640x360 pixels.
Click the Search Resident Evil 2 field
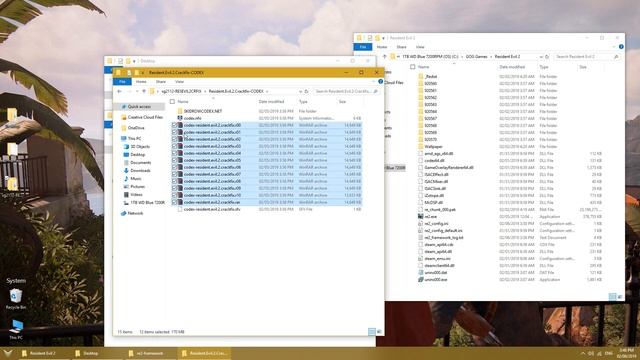[x=587, y=57]
